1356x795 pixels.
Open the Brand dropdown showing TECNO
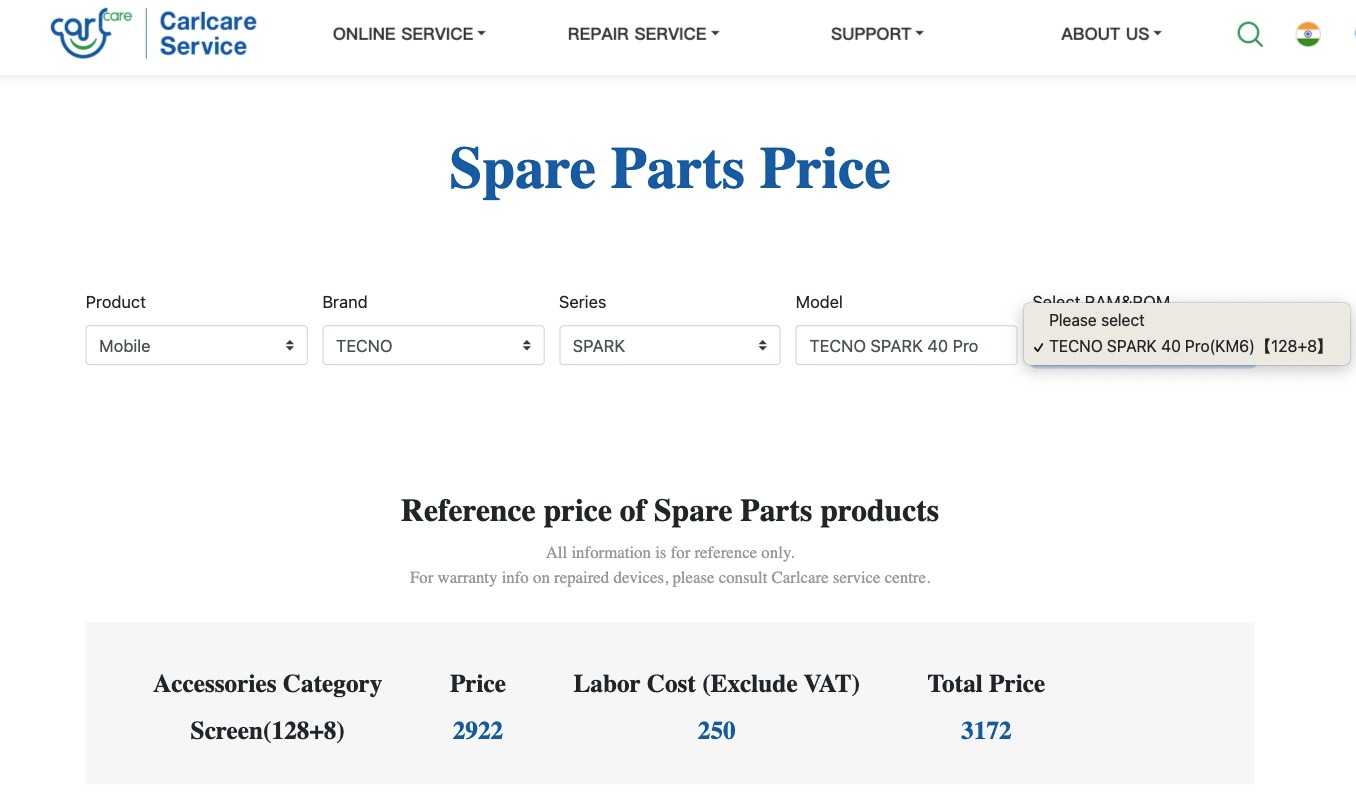tap(433, 346)
